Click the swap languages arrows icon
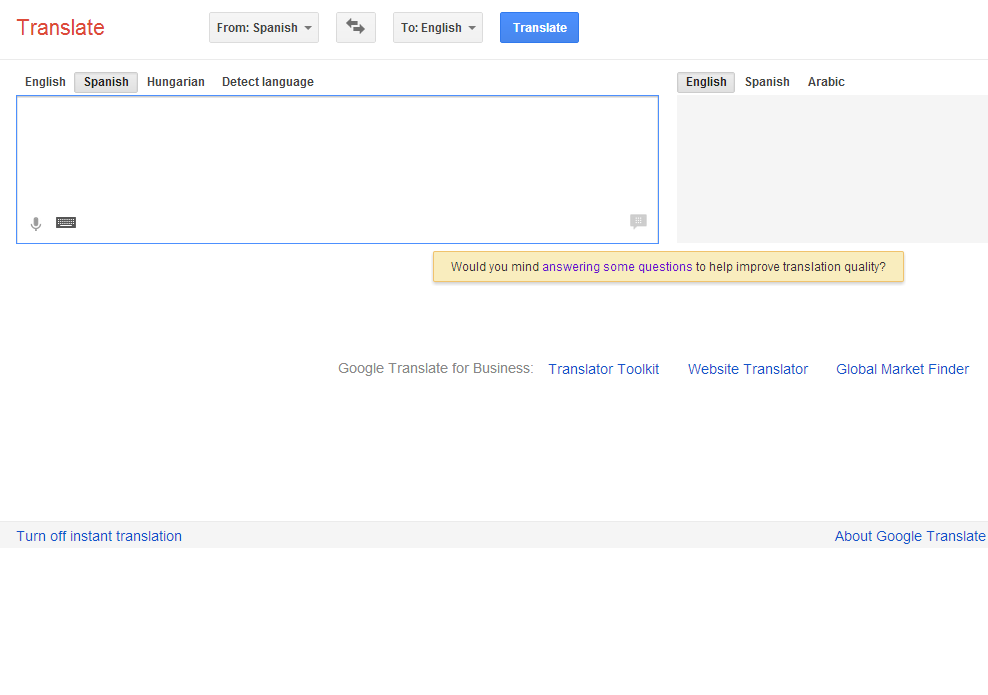Viewport: 988px width, 695px height. pyautogui.click(x=355, y=27)
